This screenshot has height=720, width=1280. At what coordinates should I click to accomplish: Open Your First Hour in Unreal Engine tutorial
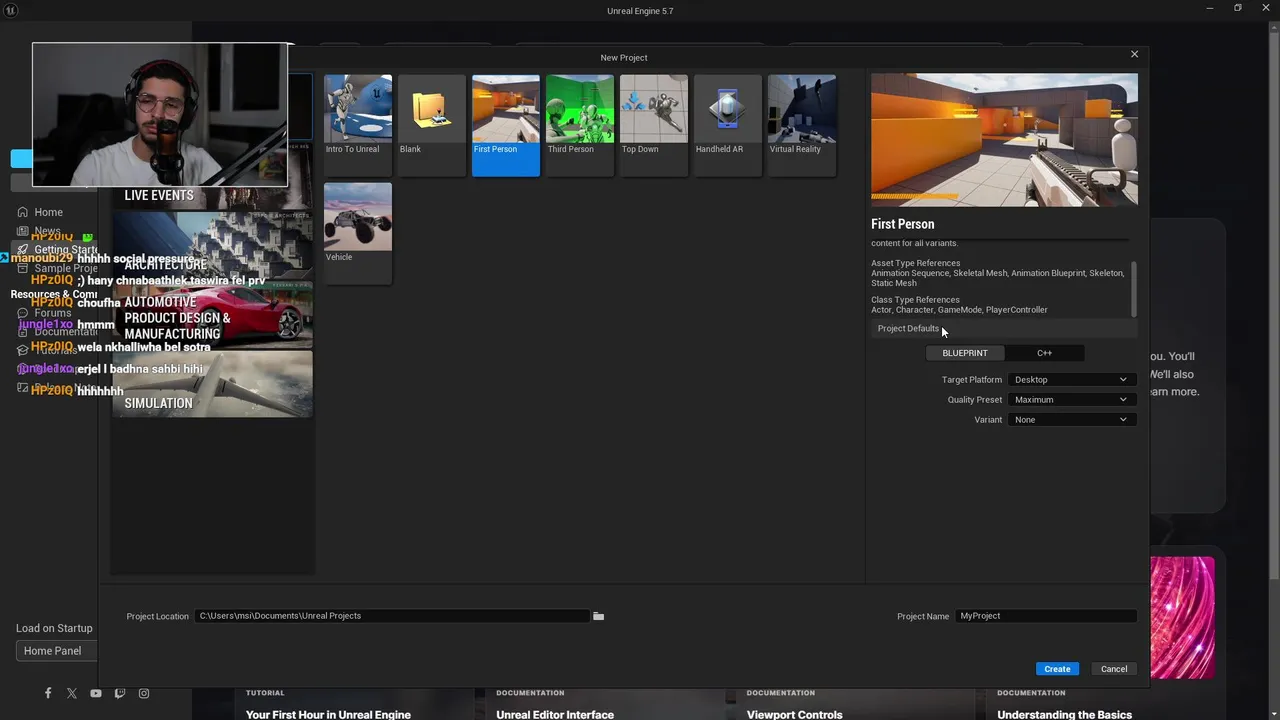click(x=328, y=714)
